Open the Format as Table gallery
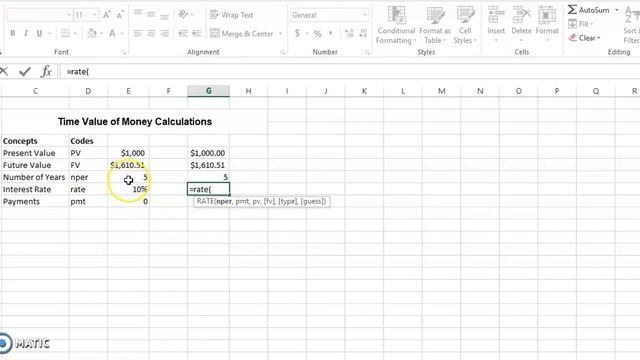 click(435, 25)
